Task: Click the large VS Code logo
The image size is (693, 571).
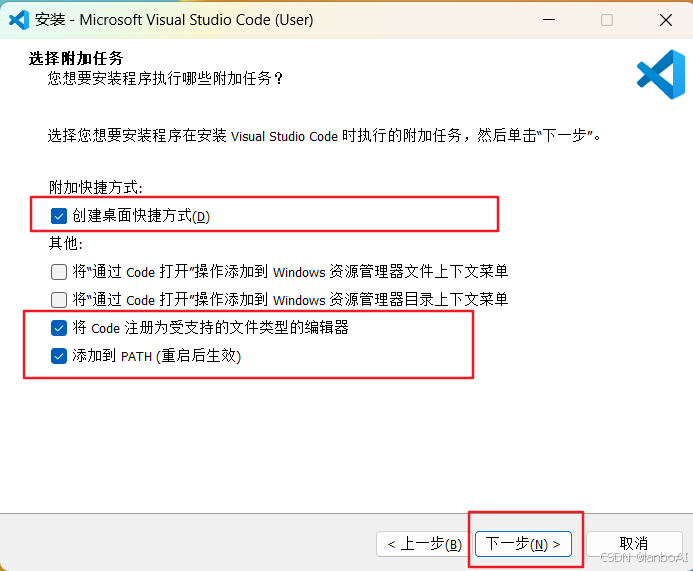Action: click(x=661, y=74)
